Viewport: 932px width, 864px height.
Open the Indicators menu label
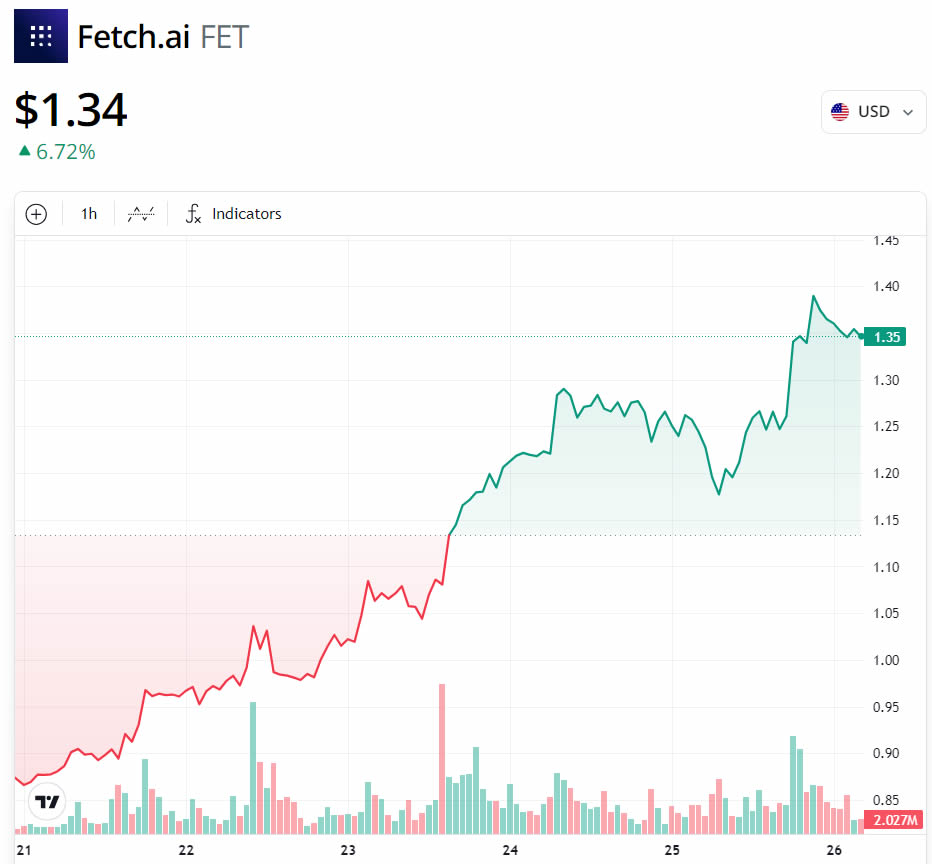coord(247,214)
